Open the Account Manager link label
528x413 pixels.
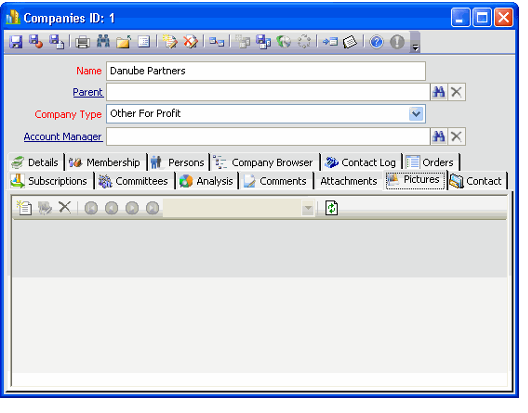pos(63,136)
